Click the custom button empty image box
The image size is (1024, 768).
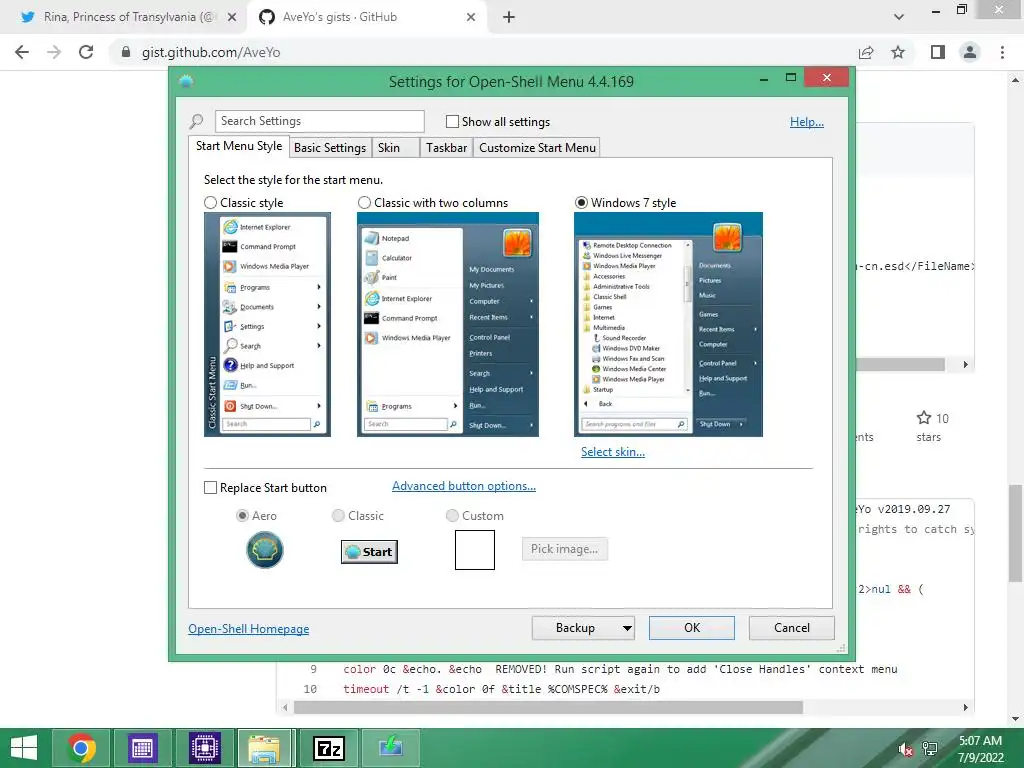click(475, 550)
